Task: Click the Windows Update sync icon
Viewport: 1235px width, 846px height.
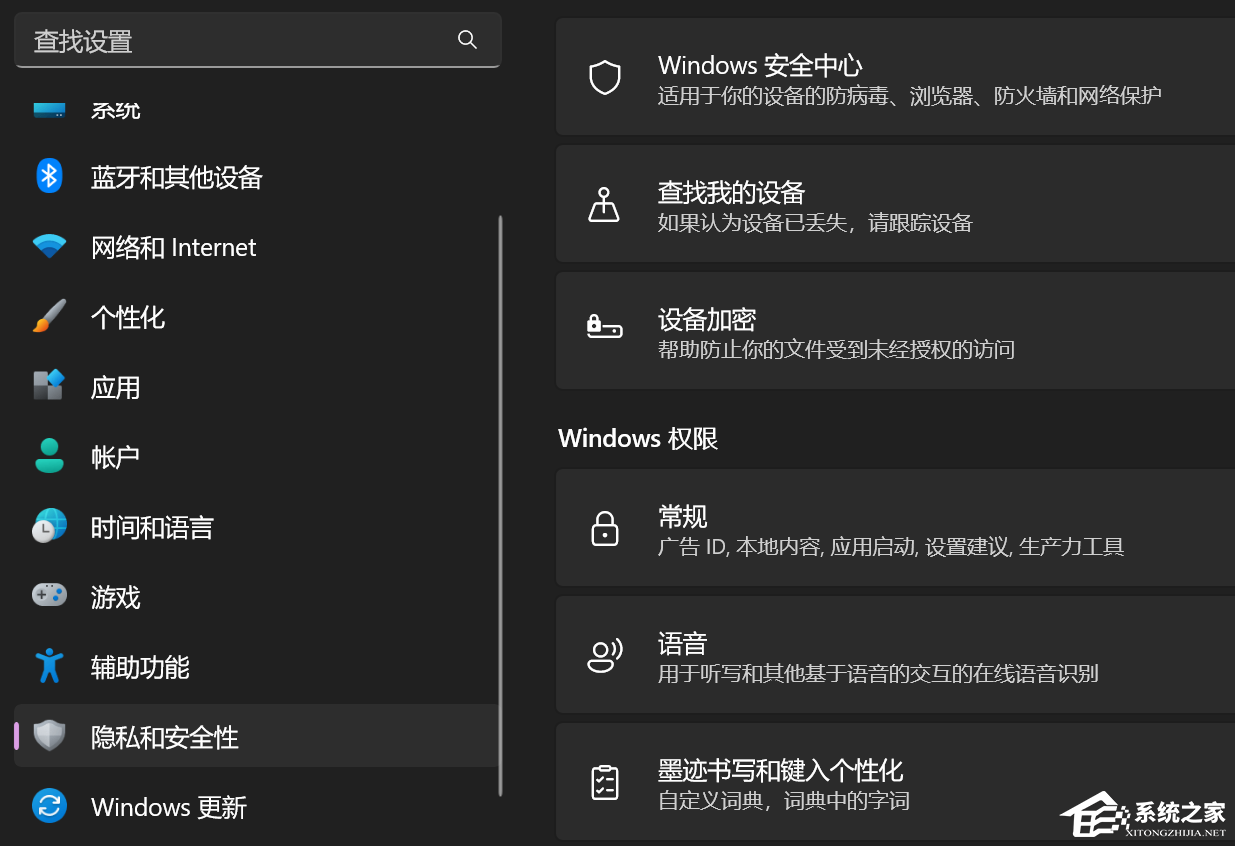Action: click(x=49, y=806)
